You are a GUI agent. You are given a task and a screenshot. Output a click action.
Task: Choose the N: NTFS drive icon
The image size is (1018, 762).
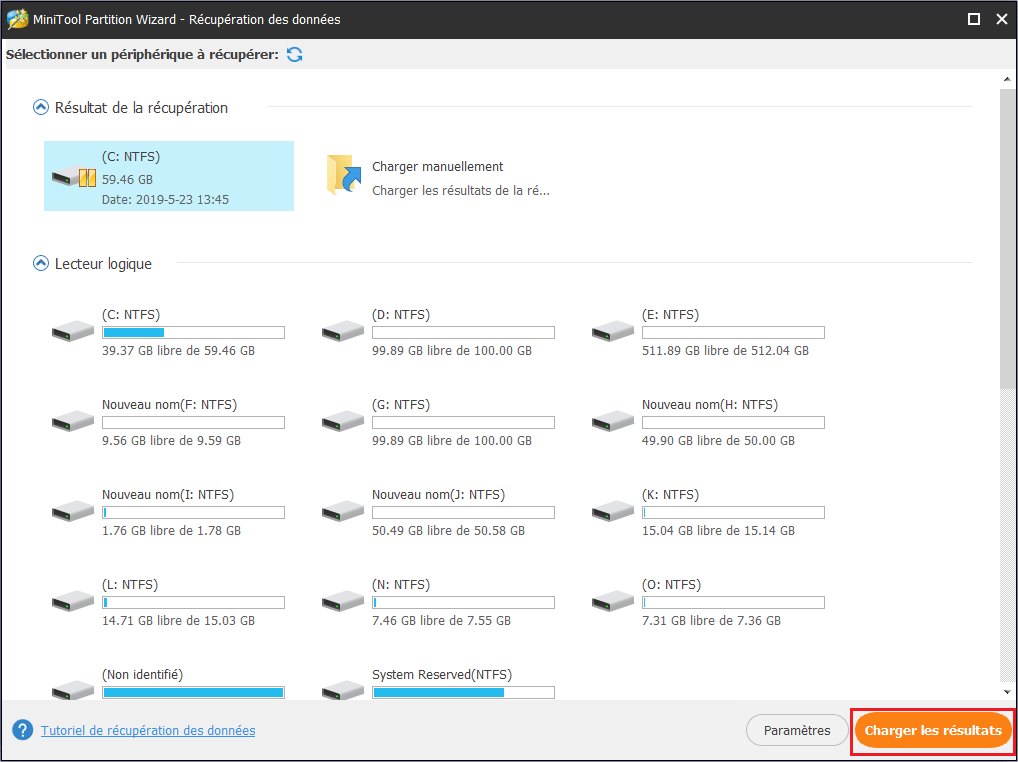pyautogui.click(x=343, y=601)
